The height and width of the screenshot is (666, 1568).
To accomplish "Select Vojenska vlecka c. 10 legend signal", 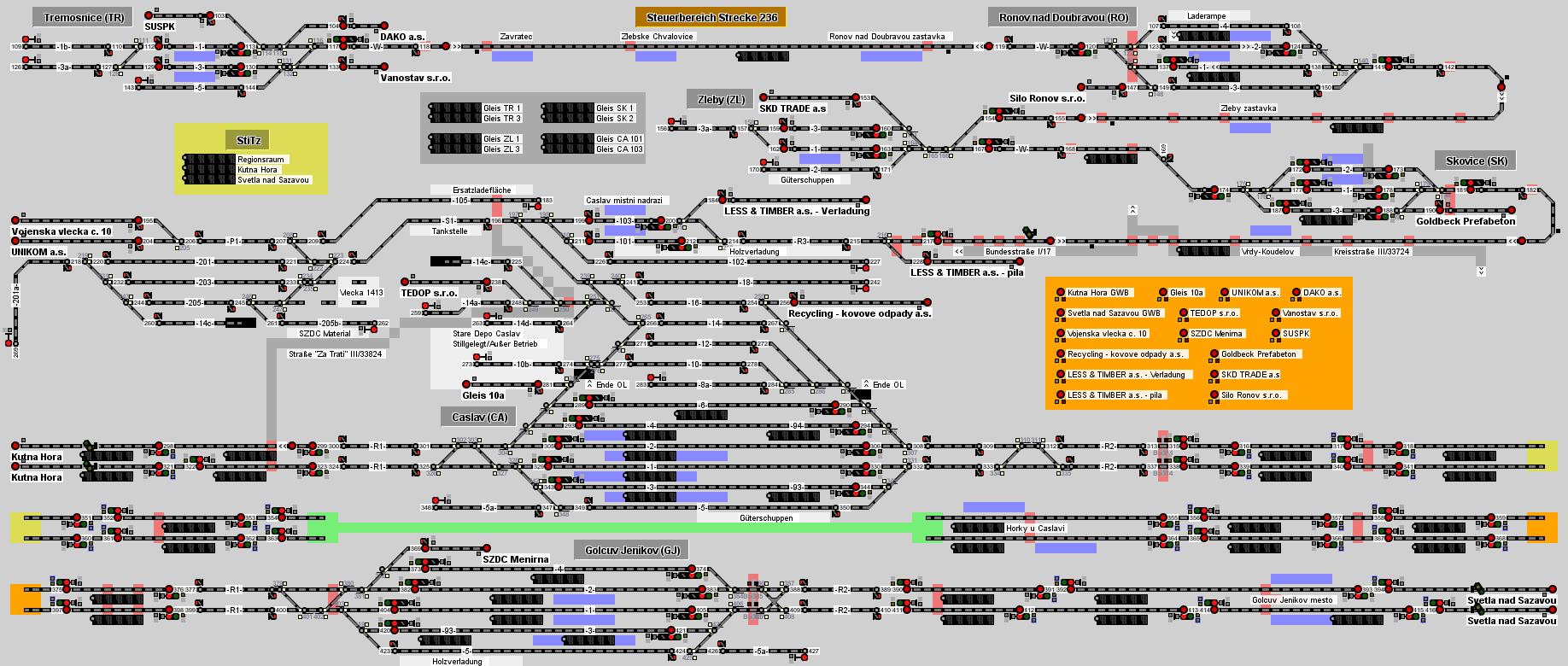I will [1061, 334].
